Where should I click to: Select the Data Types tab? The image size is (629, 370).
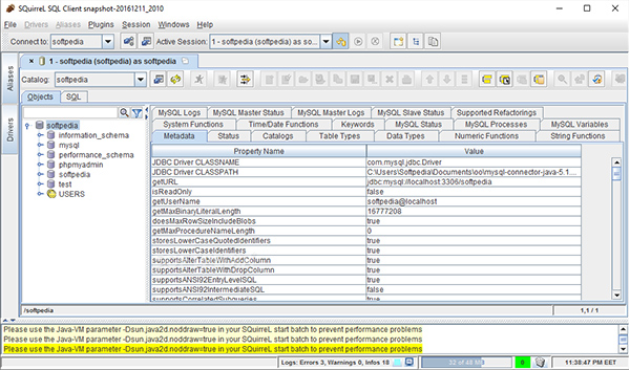(x=405, y=136)
